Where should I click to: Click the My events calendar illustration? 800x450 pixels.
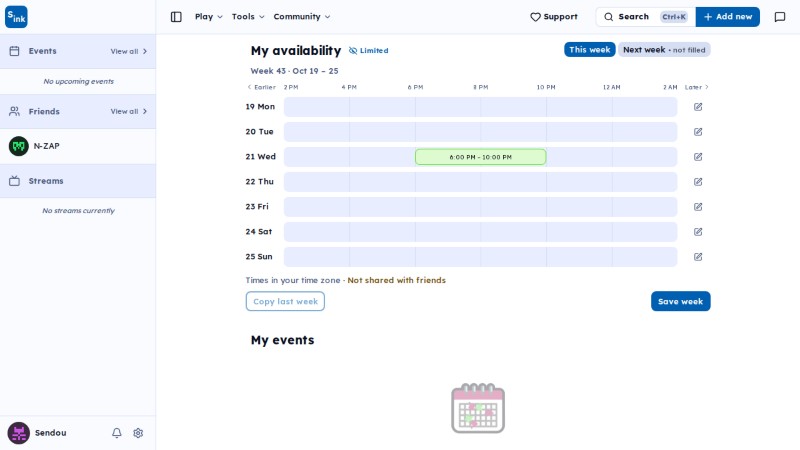pos(478,408)
